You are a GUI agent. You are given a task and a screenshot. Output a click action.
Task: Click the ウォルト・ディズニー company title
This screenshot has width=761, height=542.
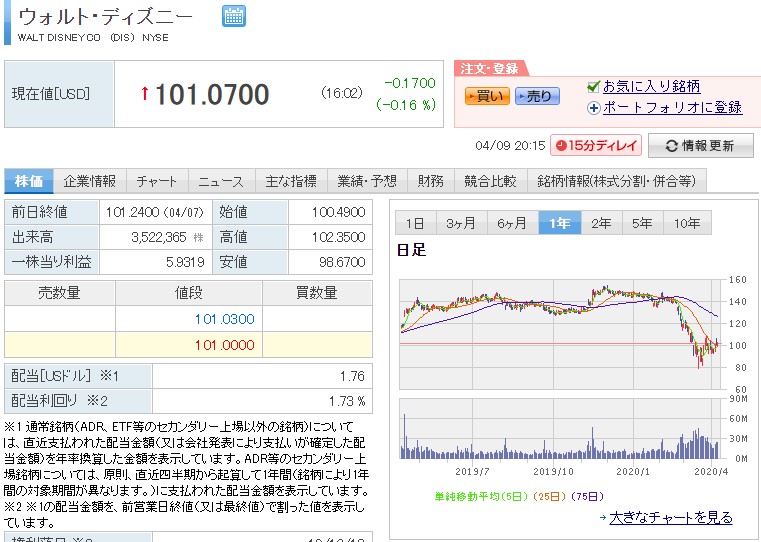[105, 17]
